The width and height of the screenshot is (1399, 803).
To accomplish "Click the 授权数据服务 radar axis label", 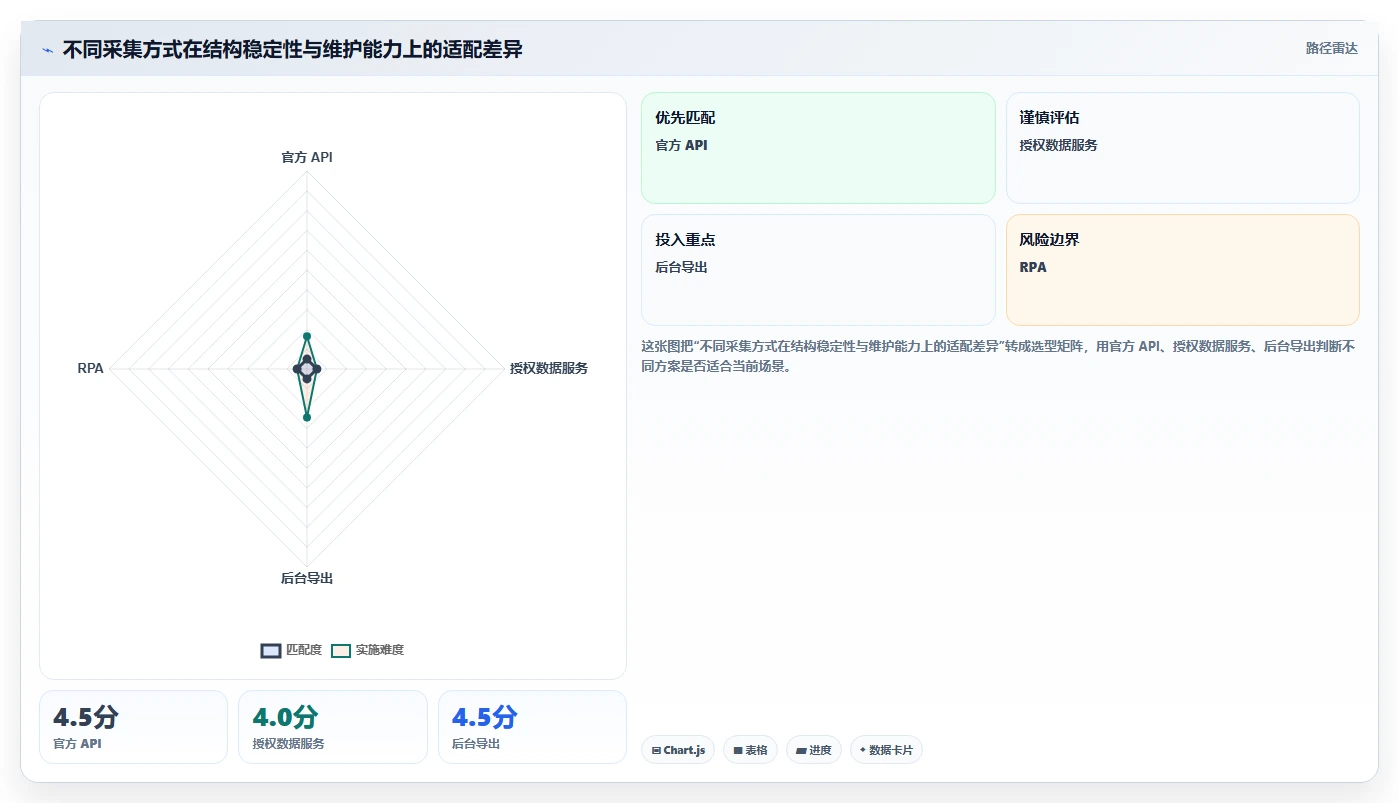I will click(549, 368).
